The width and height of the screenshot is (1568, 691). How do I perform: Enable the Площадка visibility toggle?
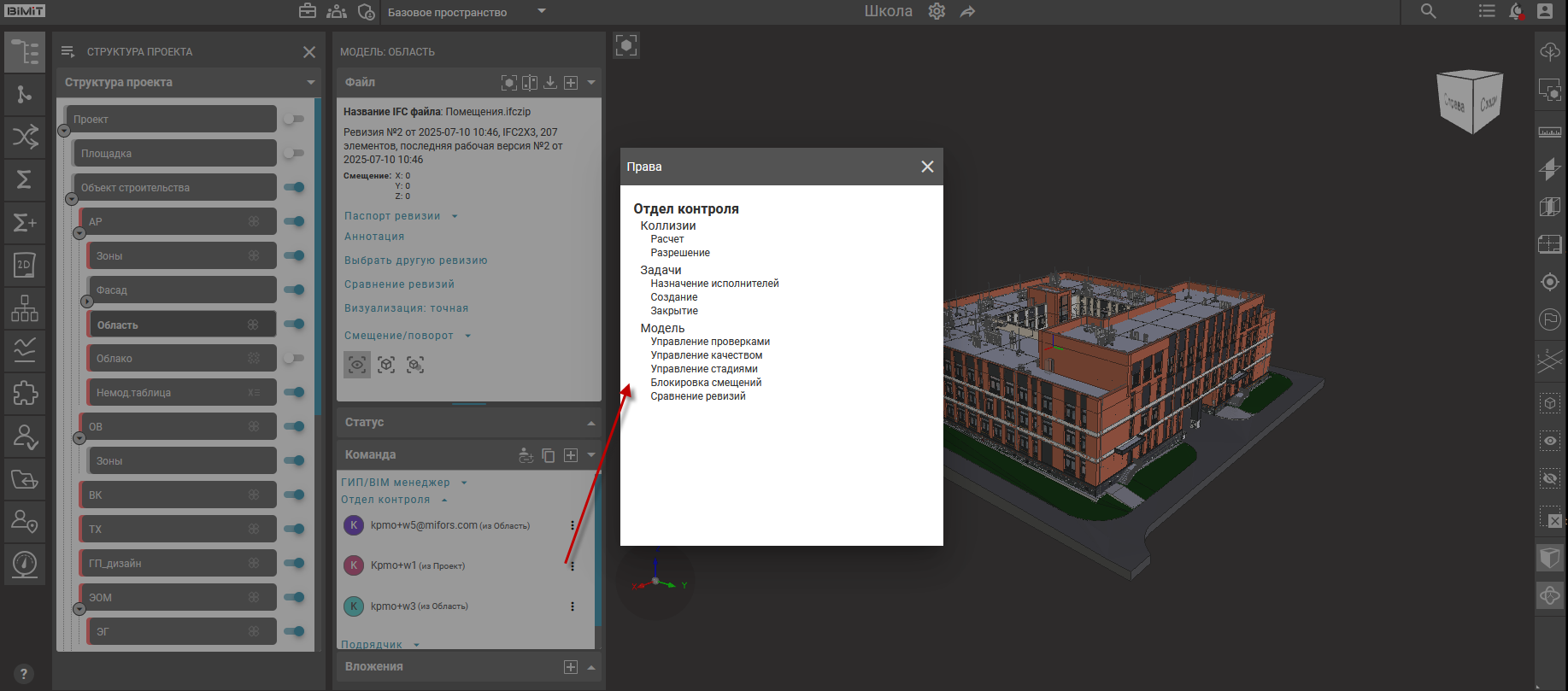(294, 154)
